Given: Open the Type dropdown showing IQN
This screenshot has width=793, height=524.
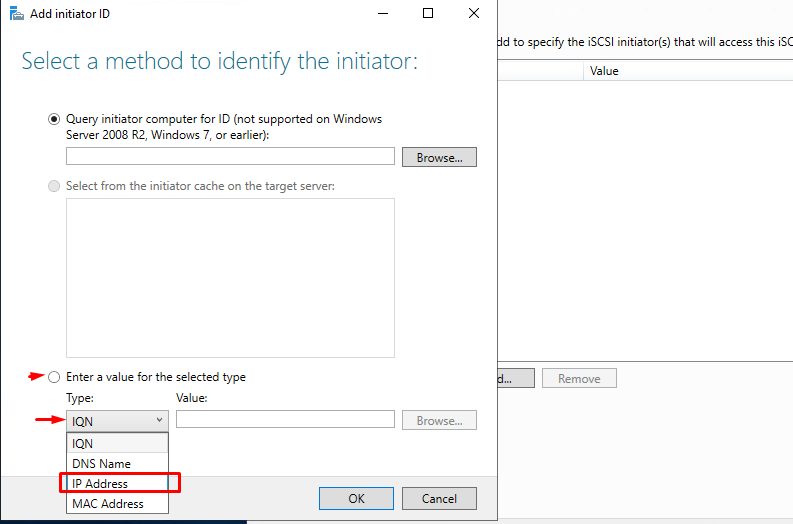Looking at the screenshot, I should tap(117, 421).
